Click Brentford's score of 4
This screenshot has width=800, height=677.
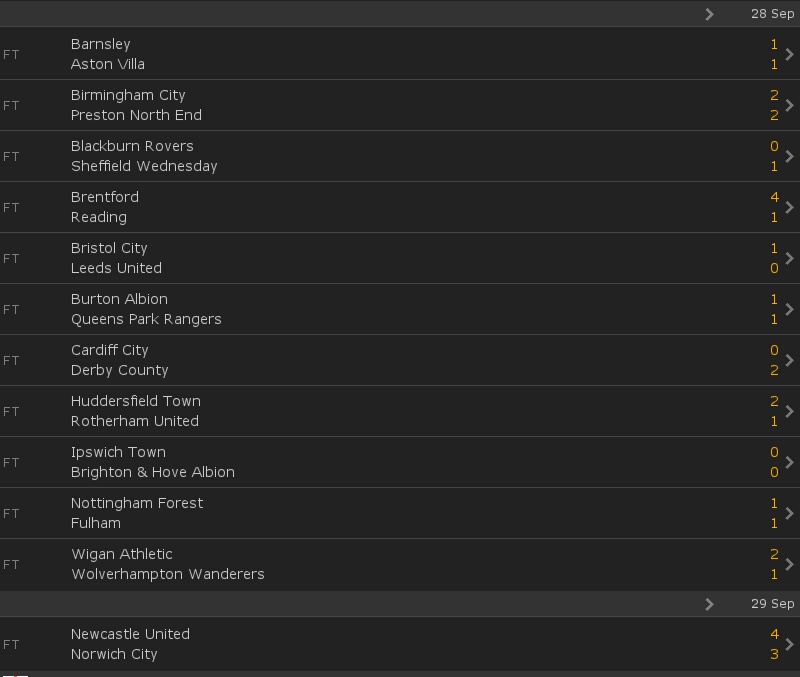pyautogui.click(x=774, y=197)
